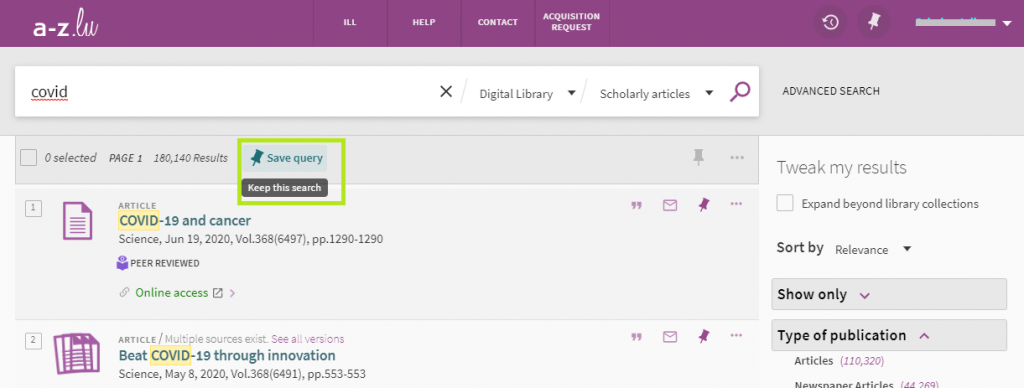1024x388 pixels.
Task: Email Beat COVID-19 through innovation article
Action: (669, 337)
